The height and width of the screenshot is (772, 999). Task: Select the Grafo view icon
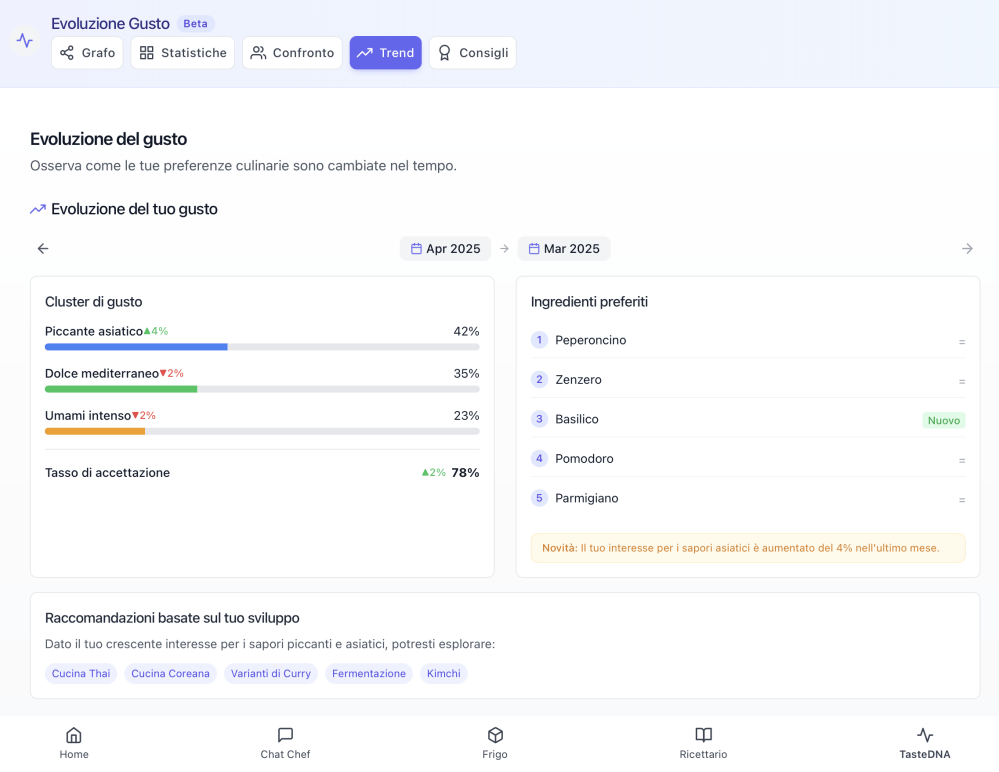[x=66, y=52]
